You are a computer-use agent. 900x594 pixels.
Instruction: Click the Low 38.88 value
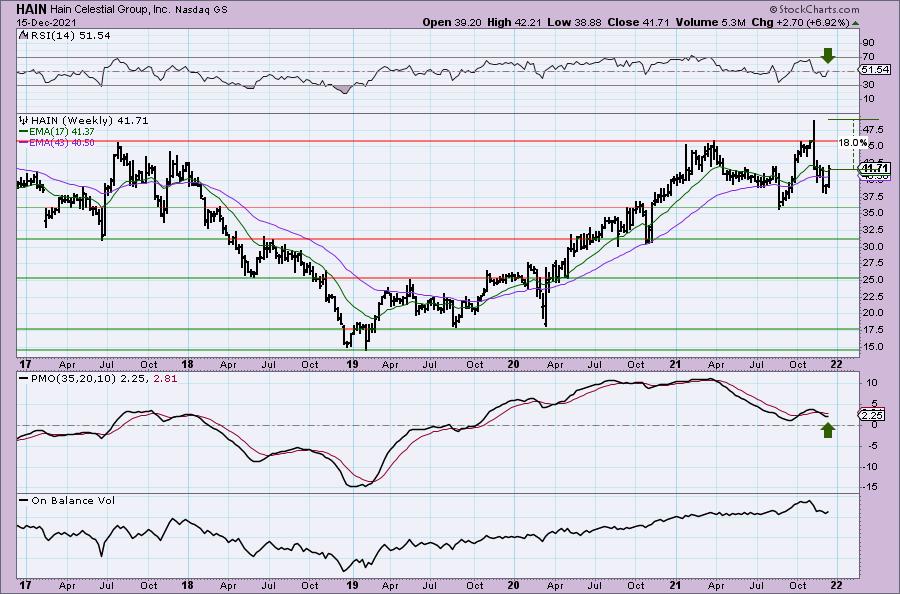[575, 22]
